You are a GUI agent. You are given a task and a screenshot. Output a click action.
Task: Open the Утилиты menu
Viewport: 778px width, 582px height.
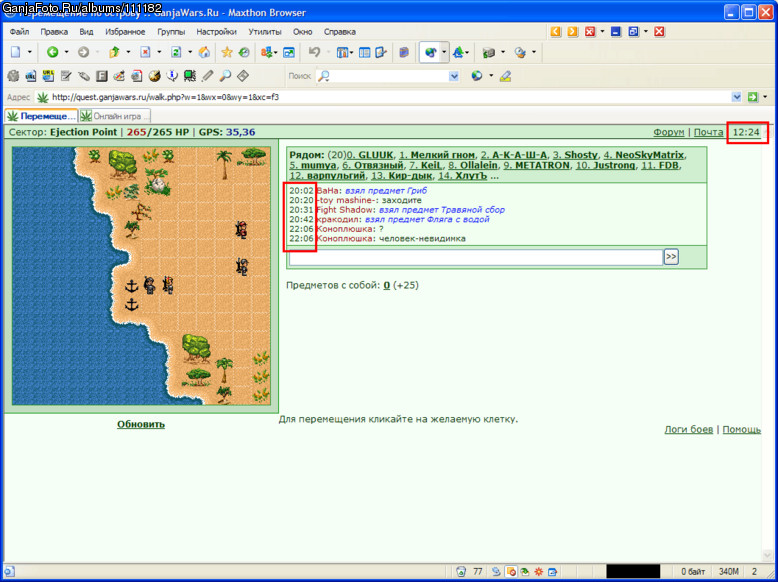[x=265, y=32]
